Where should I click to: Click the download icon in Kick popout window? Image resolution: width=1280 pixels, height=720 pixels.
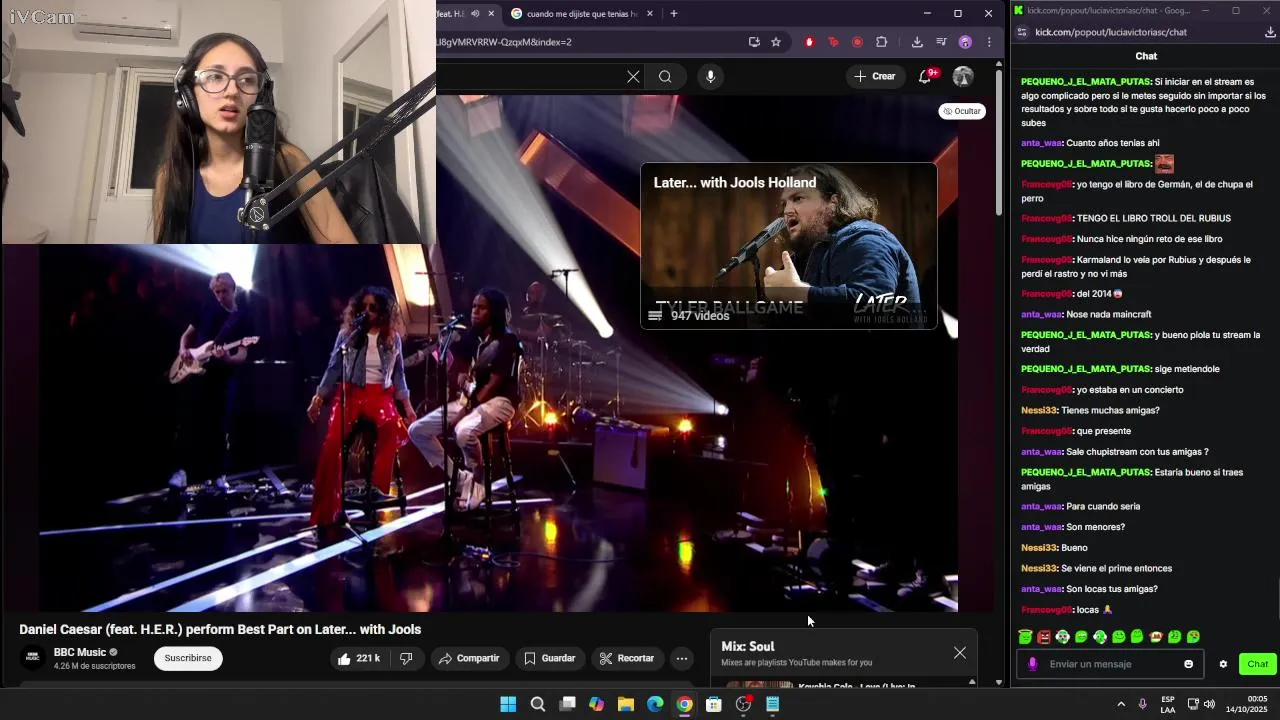coord(1271,32)
